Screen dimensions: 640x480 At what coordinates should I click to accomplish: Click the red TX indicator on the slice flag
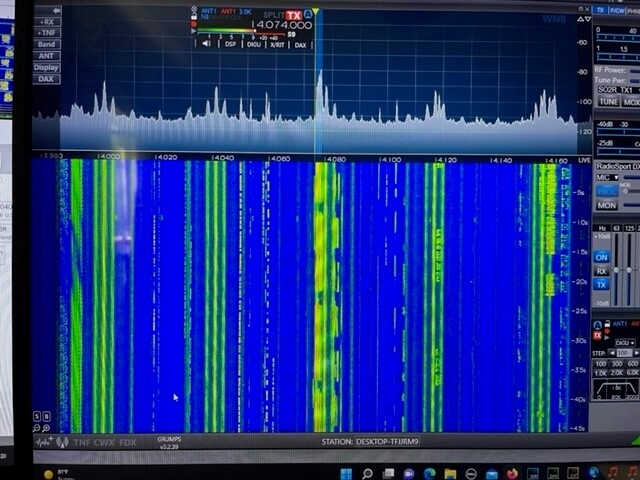293,15
